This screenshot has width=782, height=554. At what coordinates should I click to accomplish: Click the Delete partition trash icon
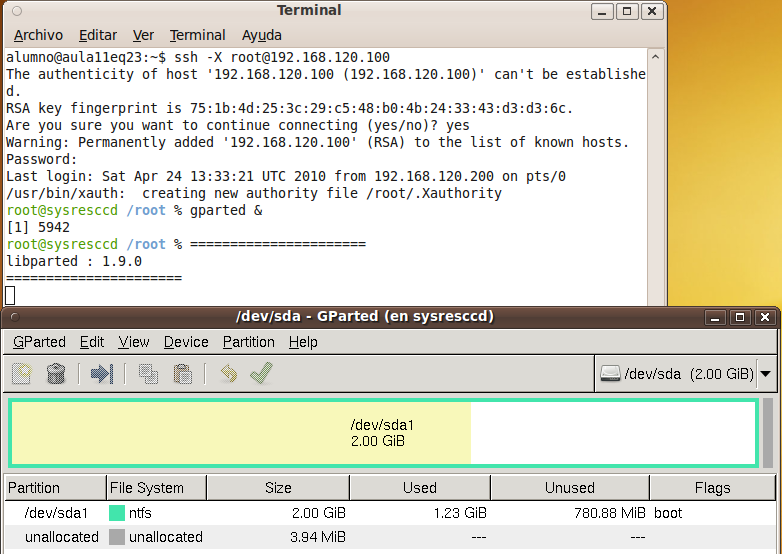56,373
